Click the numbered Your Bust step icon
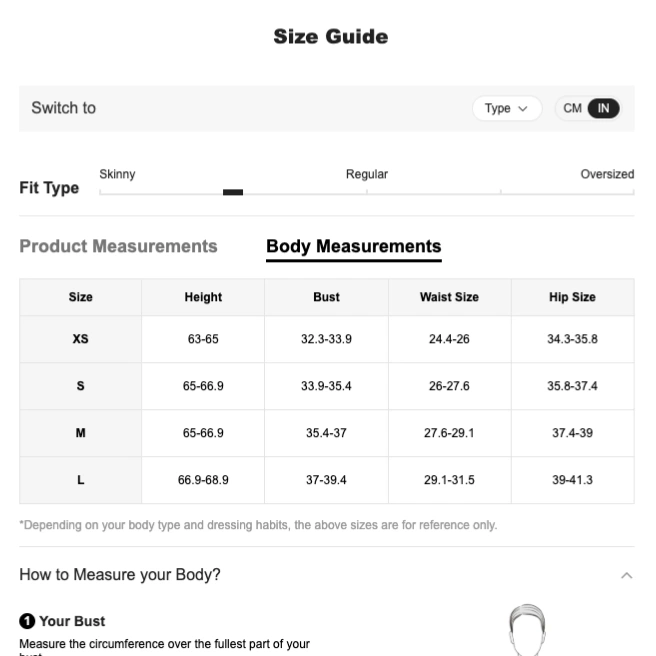 tap(27, 621)
